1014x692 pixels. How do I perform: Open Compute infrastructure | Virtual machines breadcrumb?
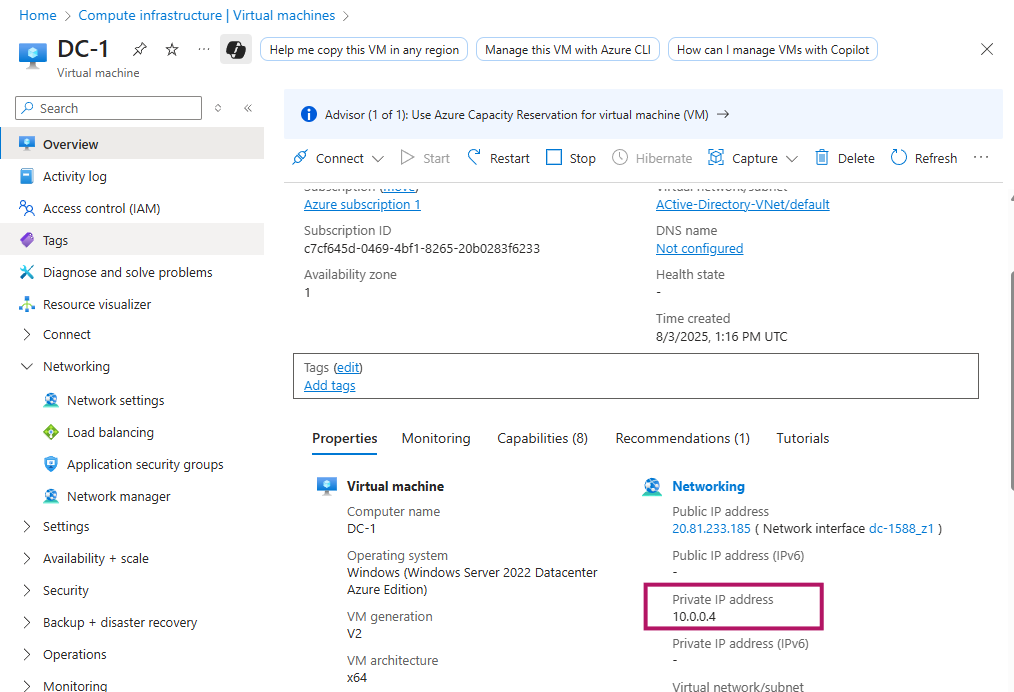[x=207, y=16]
